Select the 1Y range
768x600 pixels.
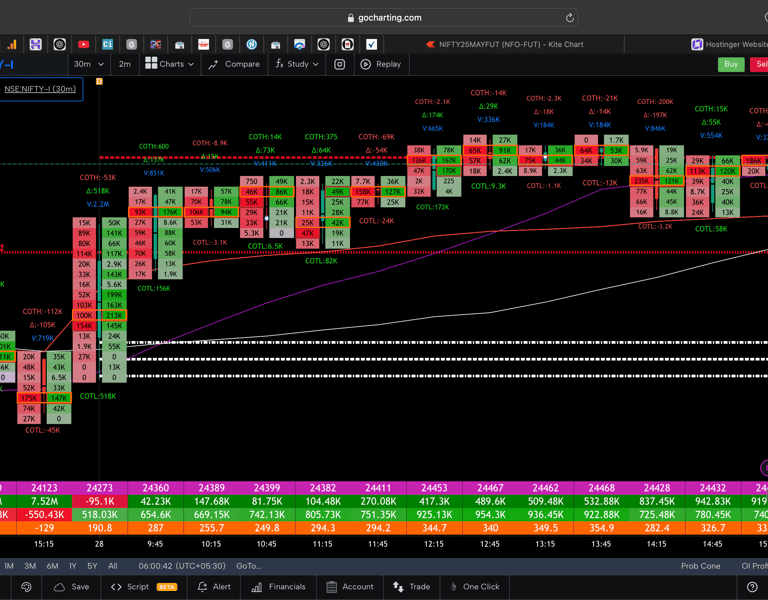click(x=72, y=566)
